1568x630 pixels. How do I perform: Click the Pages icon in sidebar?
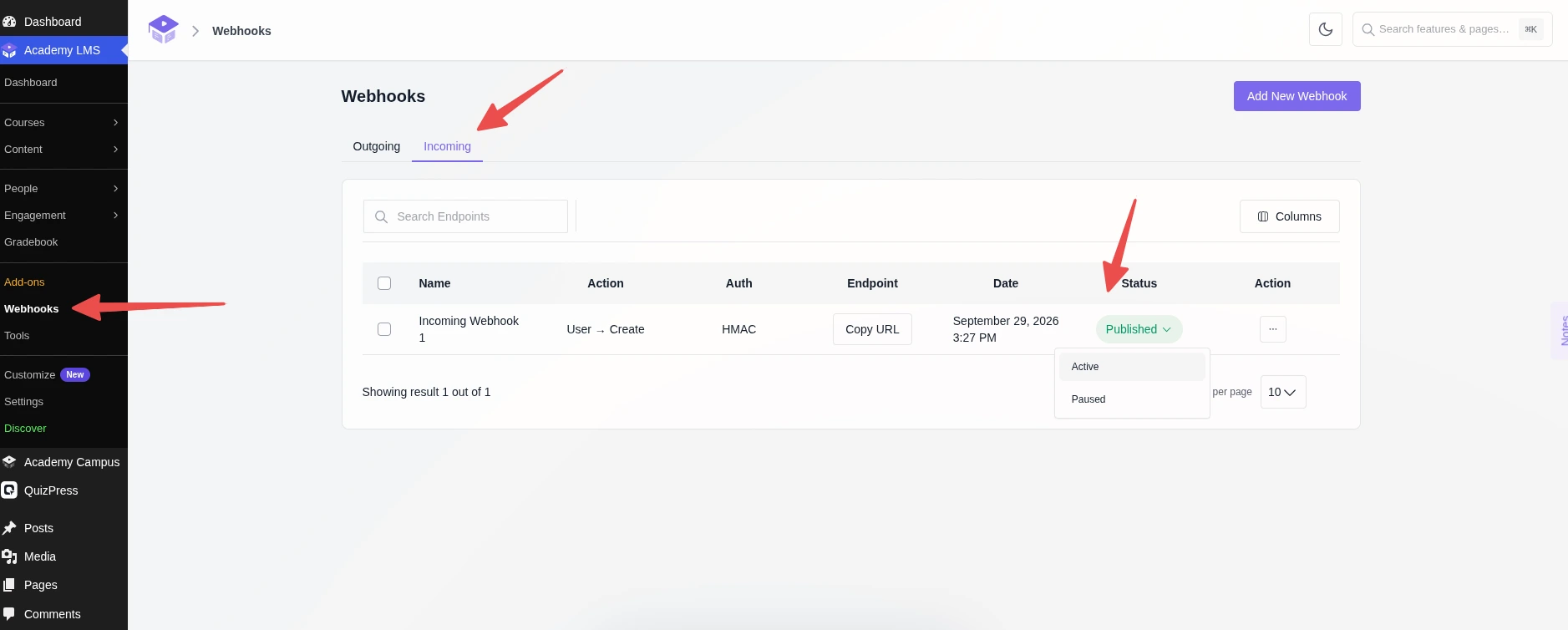point(9,585)
